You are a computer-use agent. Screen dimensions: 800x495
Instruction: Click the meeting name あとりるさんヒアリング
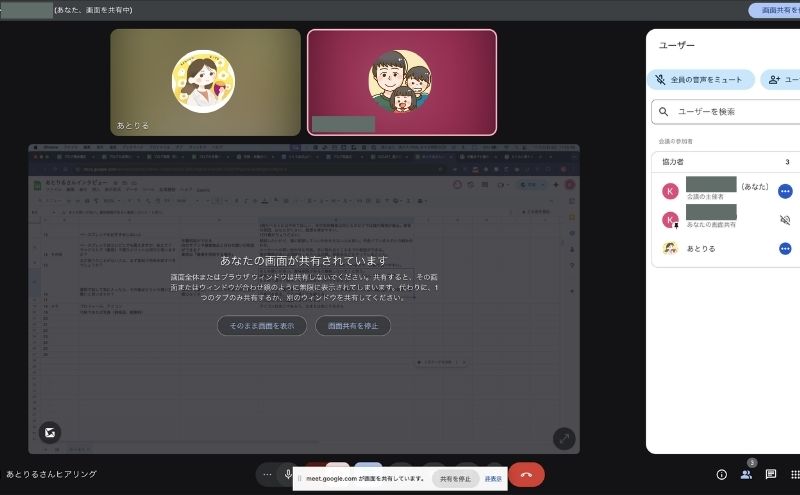point(52,474)
